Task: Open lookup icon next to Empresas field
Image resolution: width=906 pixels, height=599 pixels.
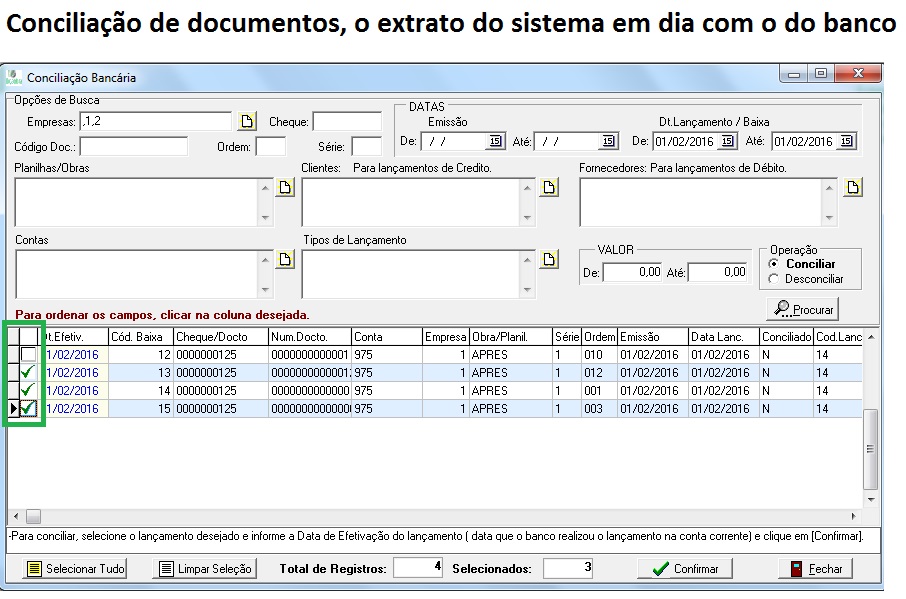Action: click(247, 122)
